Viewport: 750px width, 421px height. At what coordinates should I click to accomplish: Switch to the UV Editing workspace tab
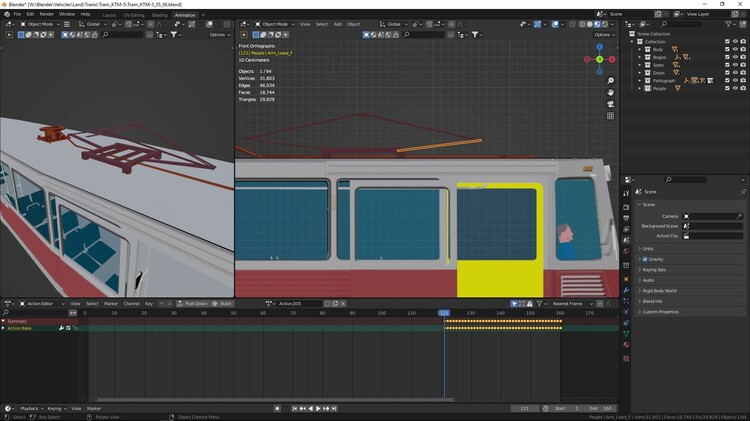[x=133, y=15]
